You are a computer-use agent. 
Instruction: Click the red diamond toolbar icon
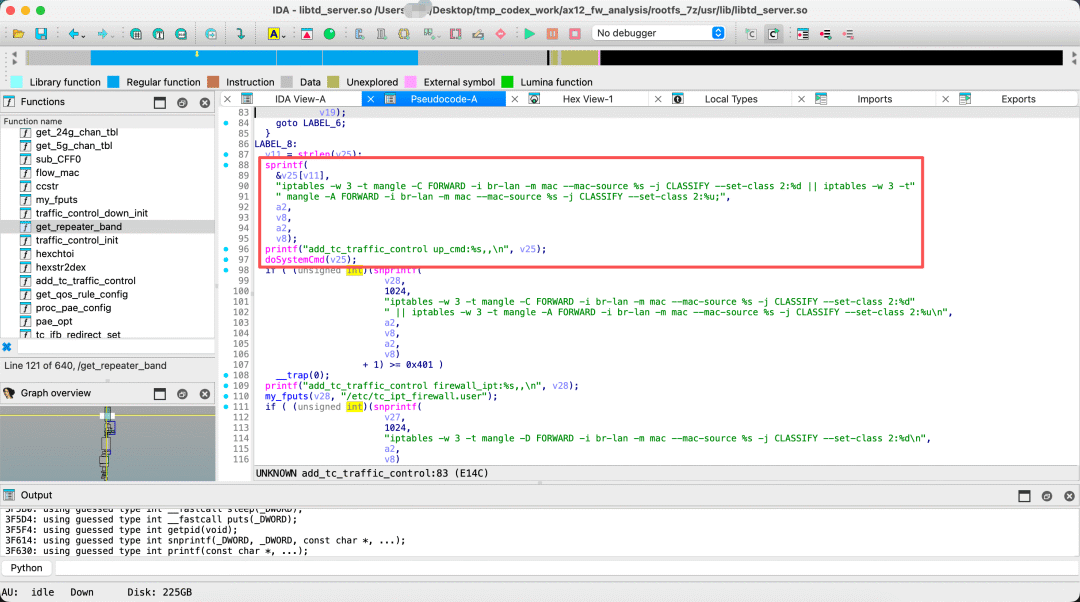(x=501, y=33)
